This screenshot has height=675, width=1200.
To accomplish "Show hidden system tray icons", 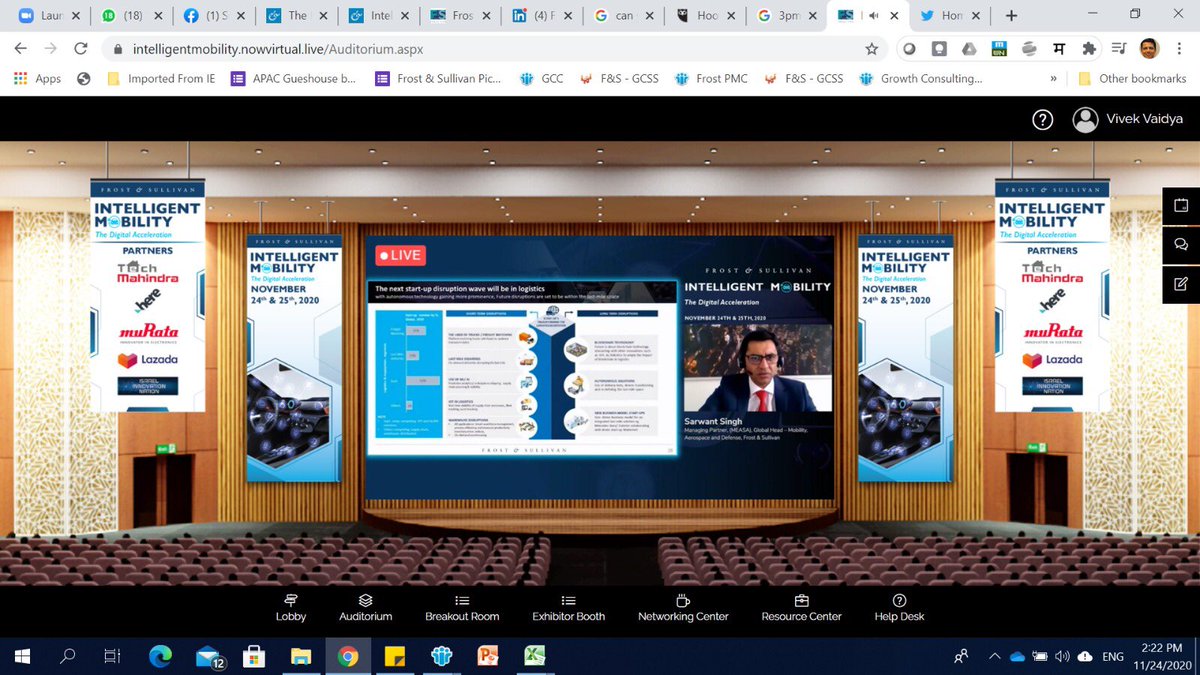I will [993, 656].
